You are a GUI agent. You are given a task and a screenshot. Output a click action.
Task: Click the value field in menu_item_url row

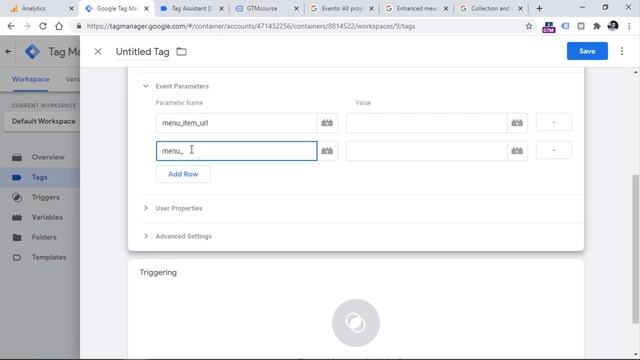(427, 123)
